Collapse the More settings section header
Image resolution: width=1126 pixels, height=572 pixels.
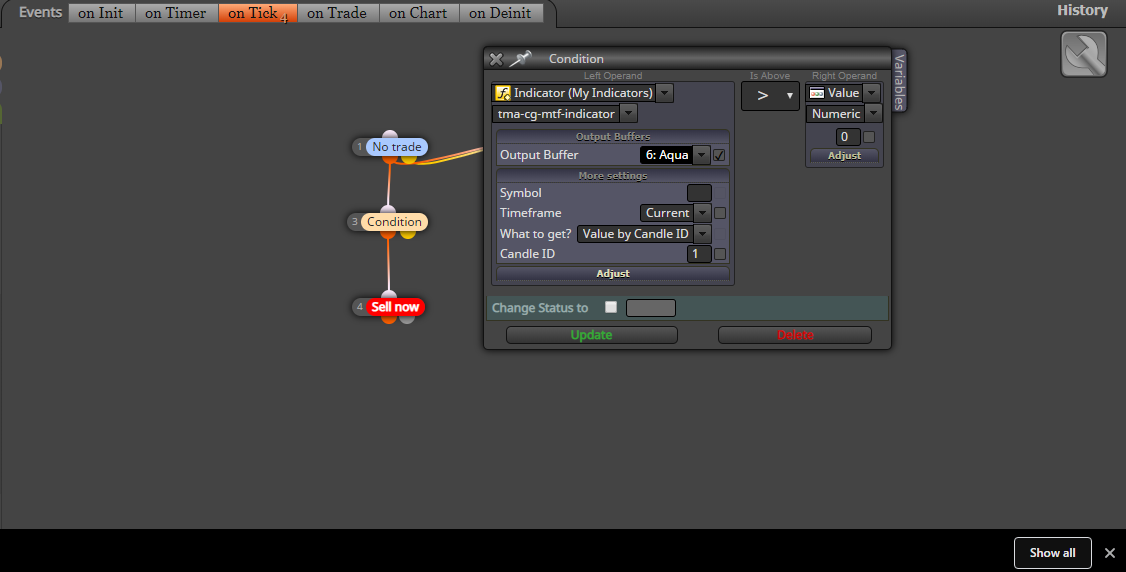tap(613, 175)
